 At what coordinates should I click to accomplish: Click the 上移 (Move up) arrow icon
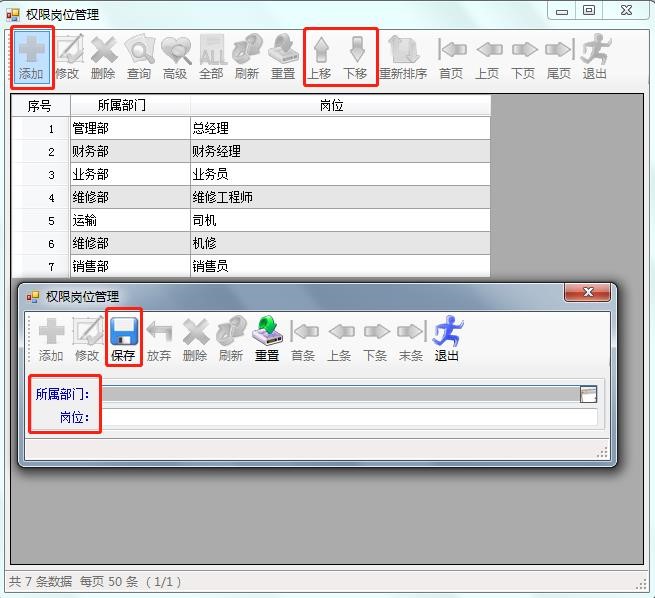320,57
